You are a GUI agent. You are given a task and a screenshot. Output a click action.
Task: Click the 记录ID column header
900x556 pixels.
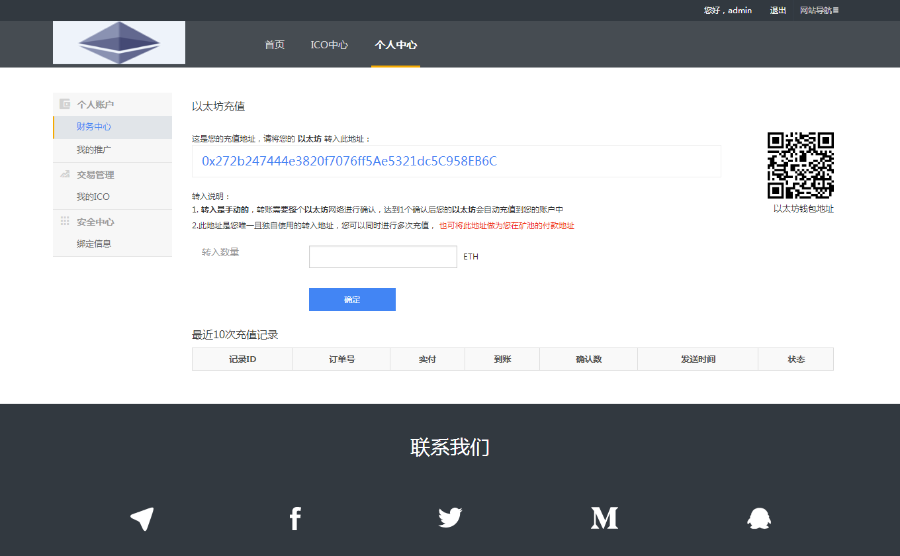[x=242, y=359]
